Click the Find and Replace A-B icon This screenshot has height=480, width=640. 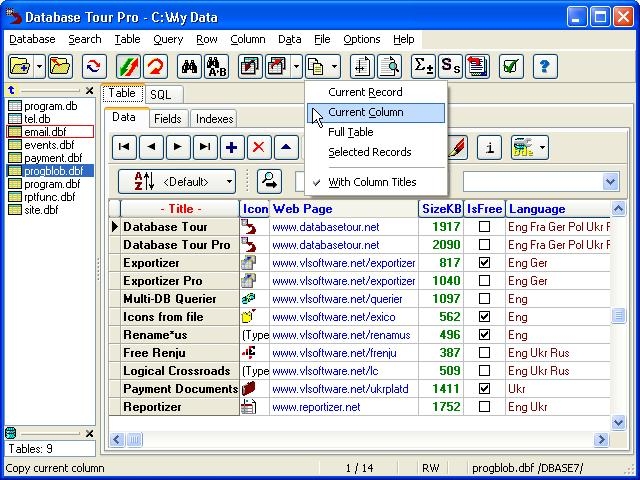pos(216,67)
